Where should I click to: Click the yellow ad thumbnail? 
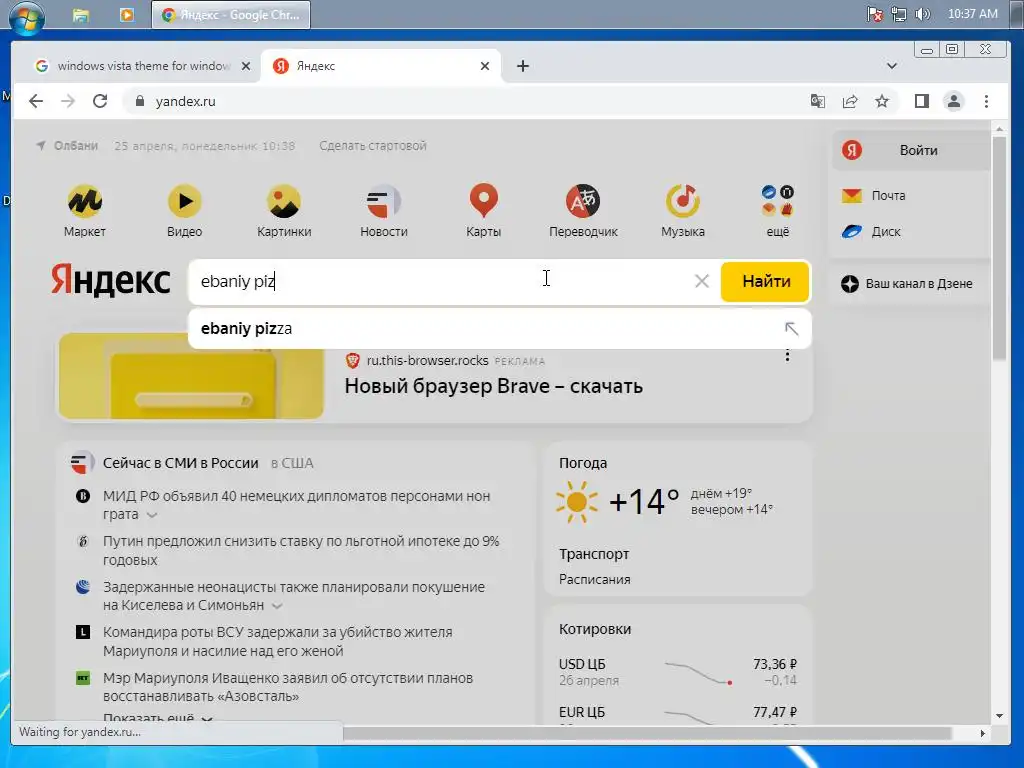191,376
